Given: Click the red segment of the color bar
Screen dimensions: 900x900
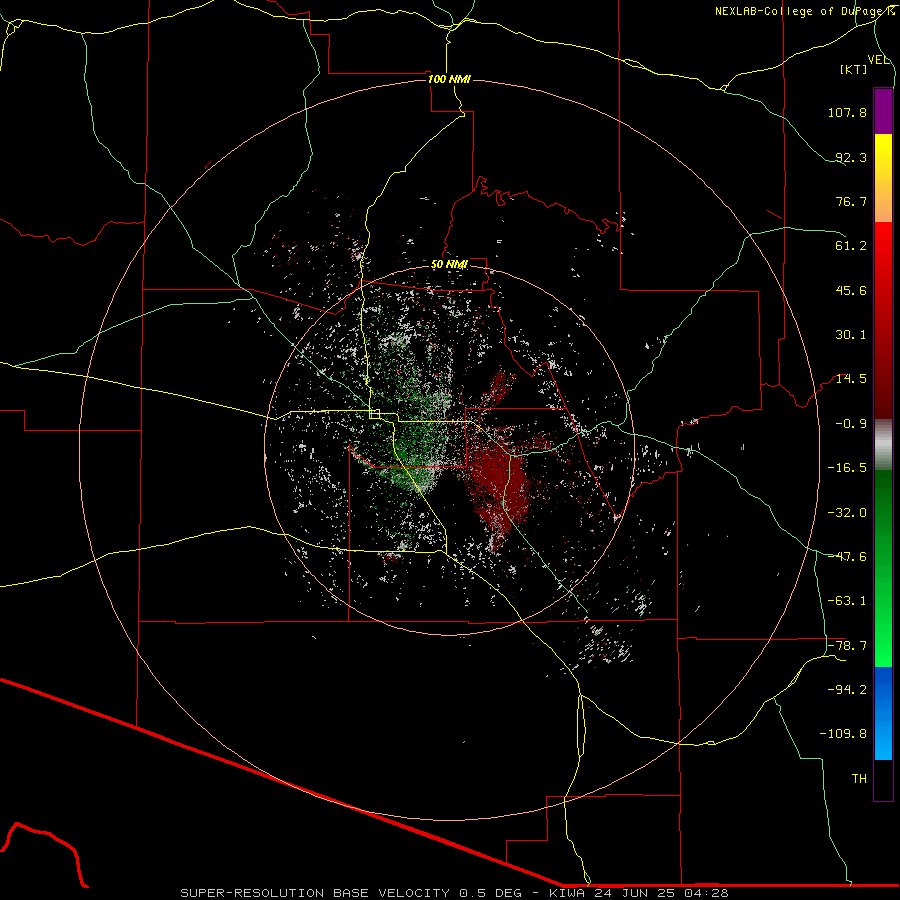Looking at the screenshot, I should [883, 320].
